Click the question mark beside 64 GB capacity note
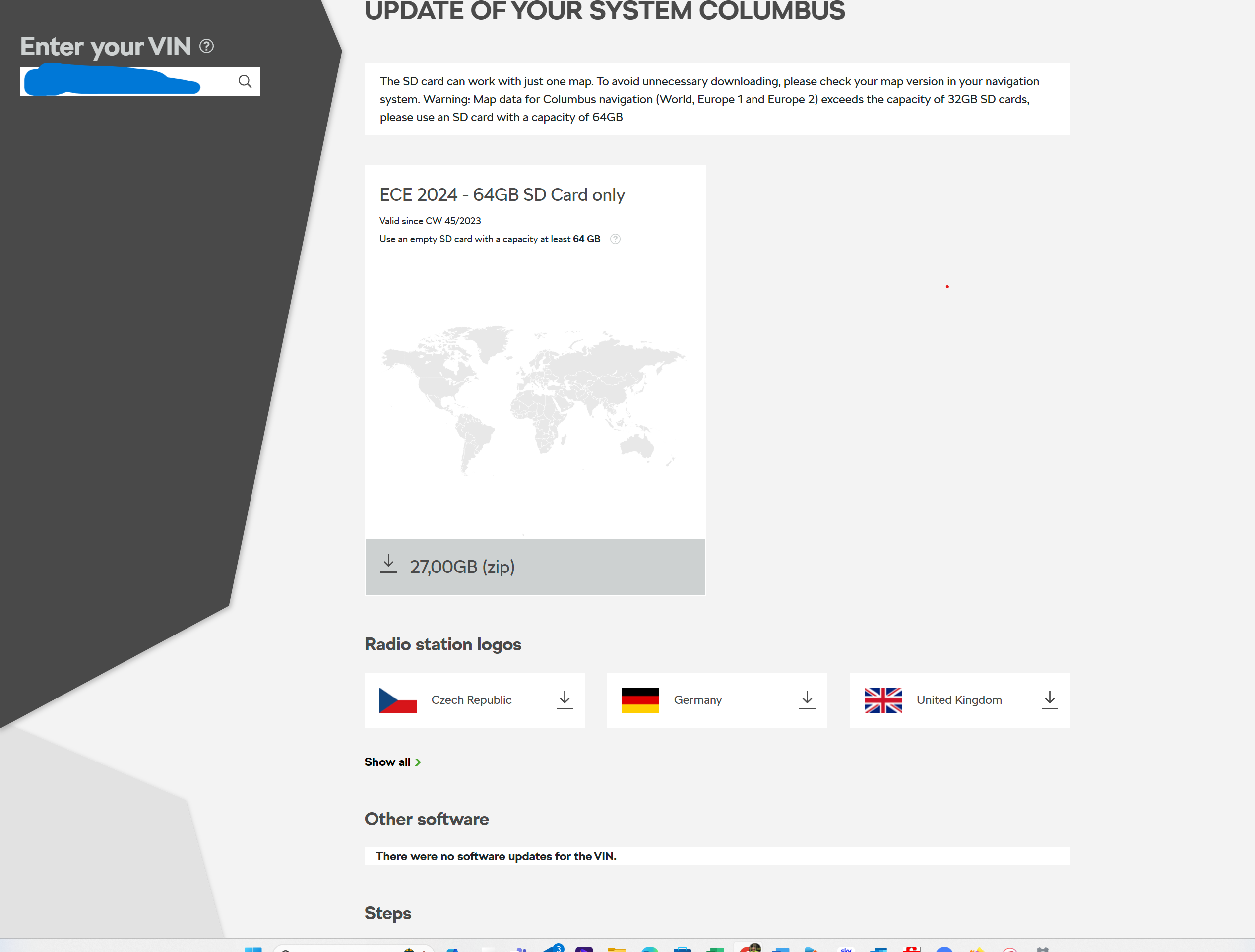Screen dimensions: 1255x952 tap(615, 239)
